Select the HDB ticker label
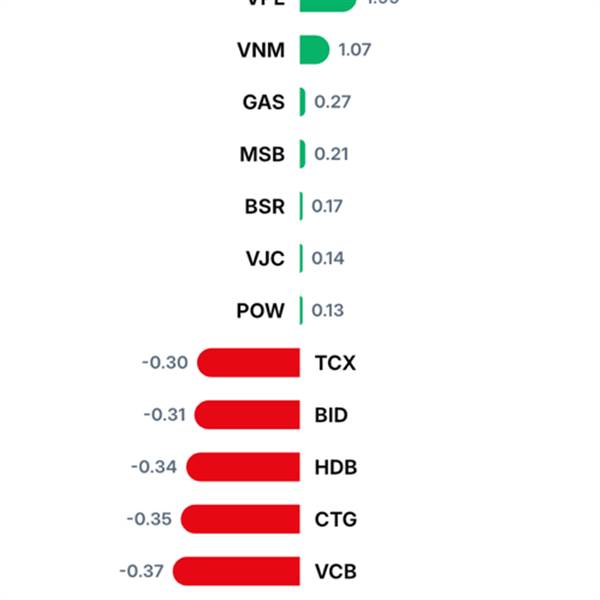Screen dimensions: 600x600 (x=336, y=468)
